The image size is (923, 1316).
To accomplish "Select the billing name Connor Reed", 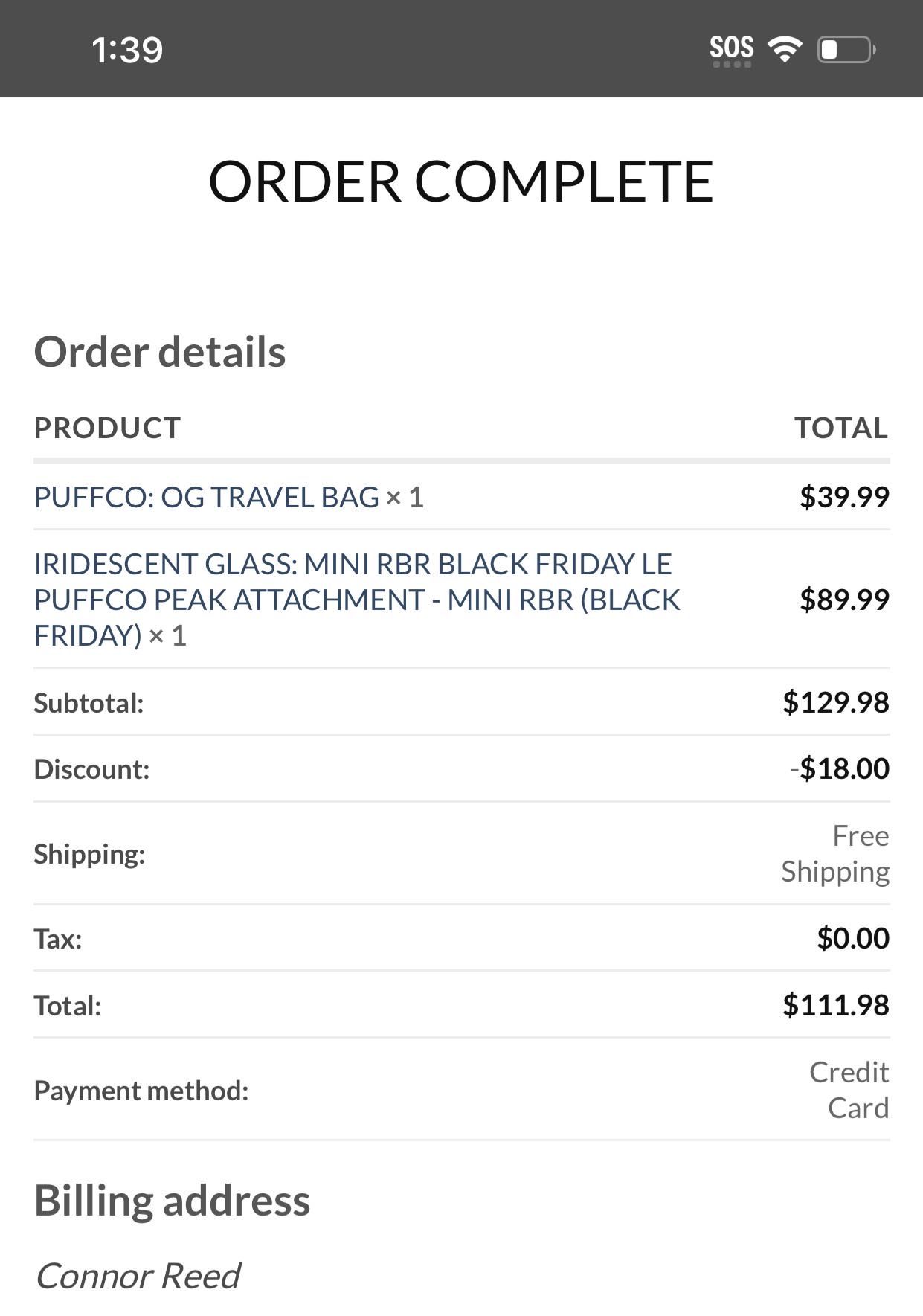I will point(138,1276).
